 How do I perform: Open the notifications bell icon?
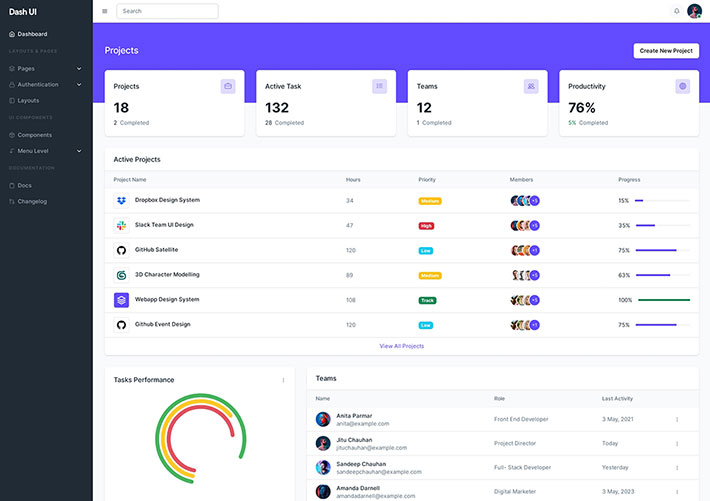click(x=676, y=11)
